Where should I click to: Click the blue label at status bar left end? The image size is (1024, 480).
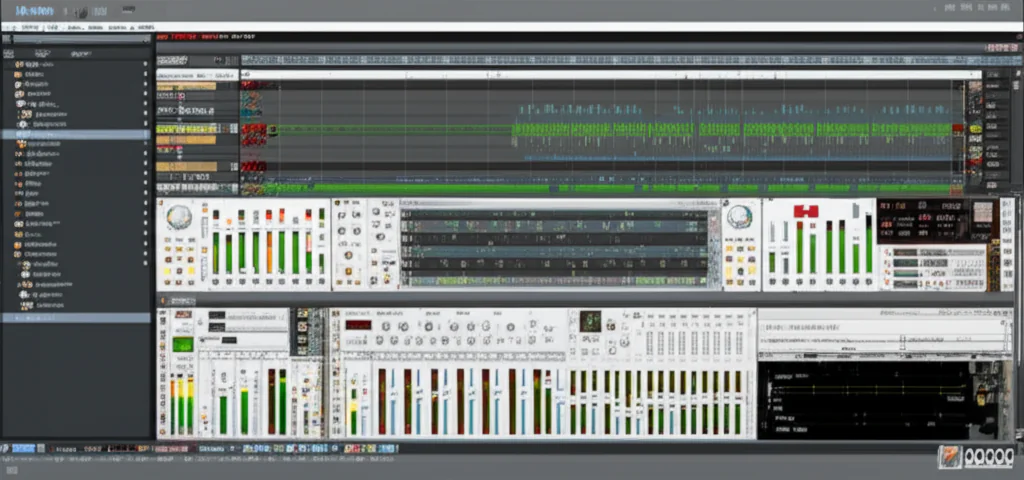(x=23, y=448)
